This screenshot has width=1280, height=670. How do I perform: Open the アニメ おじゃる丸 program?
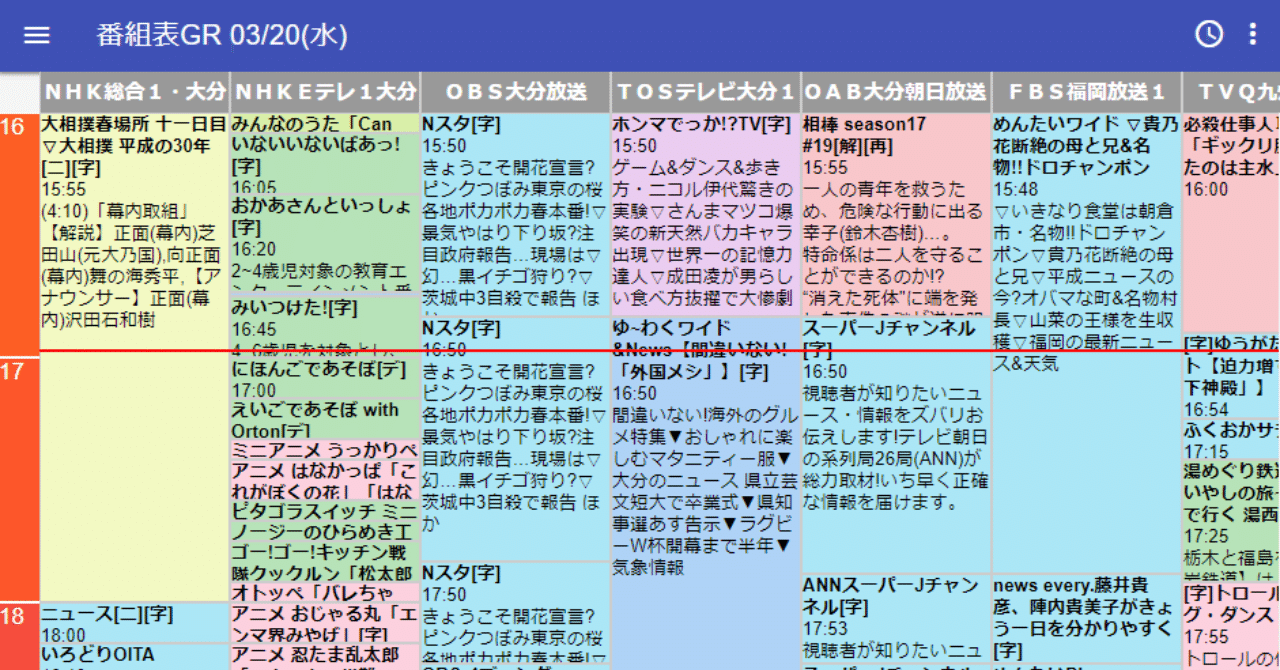(325, 622)
